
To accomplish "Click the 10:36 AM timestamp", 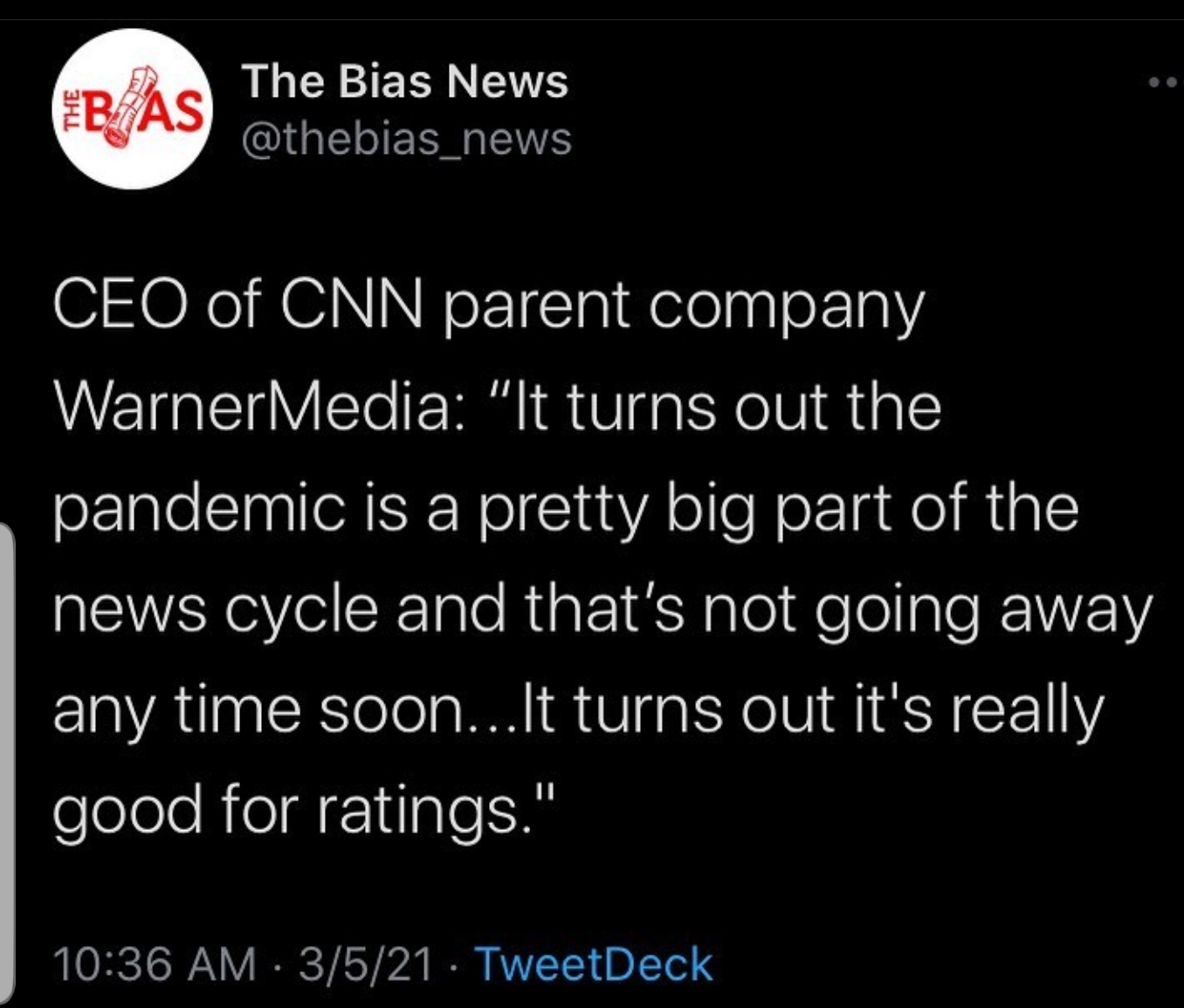I will 155,964.
